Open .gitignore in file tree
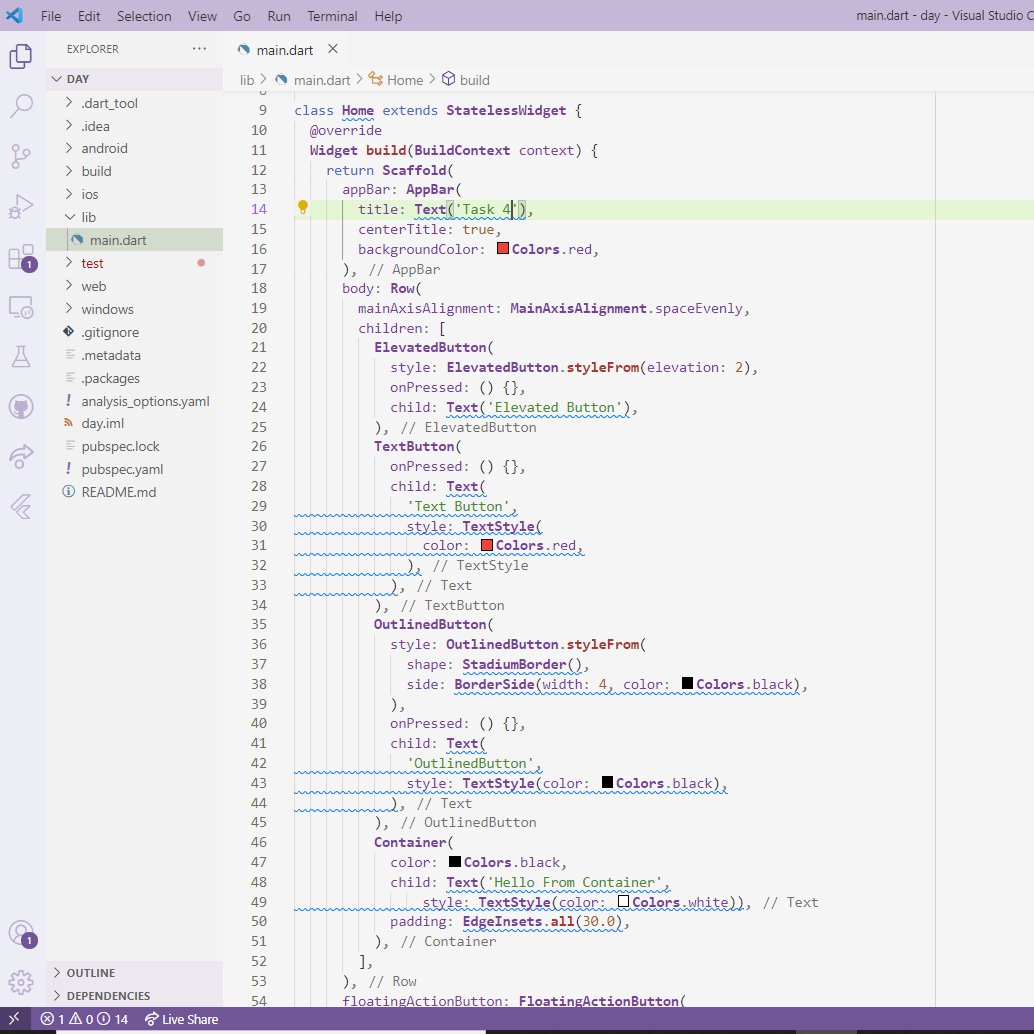This screenshot has height=1034, width=1034. coord(135,332)
